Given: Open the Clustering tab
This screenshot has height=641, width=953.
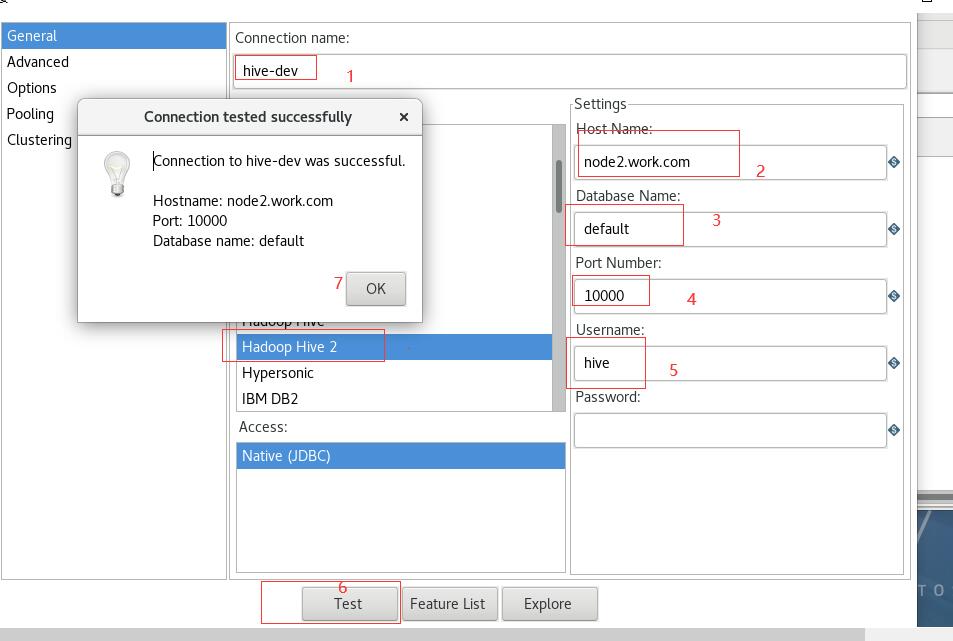Looking at the screenshot, I should click(x=40, y=140).
